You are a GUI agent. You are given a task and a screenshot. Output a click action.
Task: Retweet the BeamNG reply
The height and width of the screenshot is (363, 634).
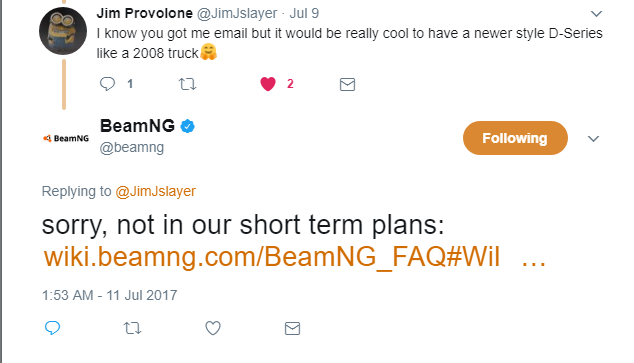[x=132, y=328]
